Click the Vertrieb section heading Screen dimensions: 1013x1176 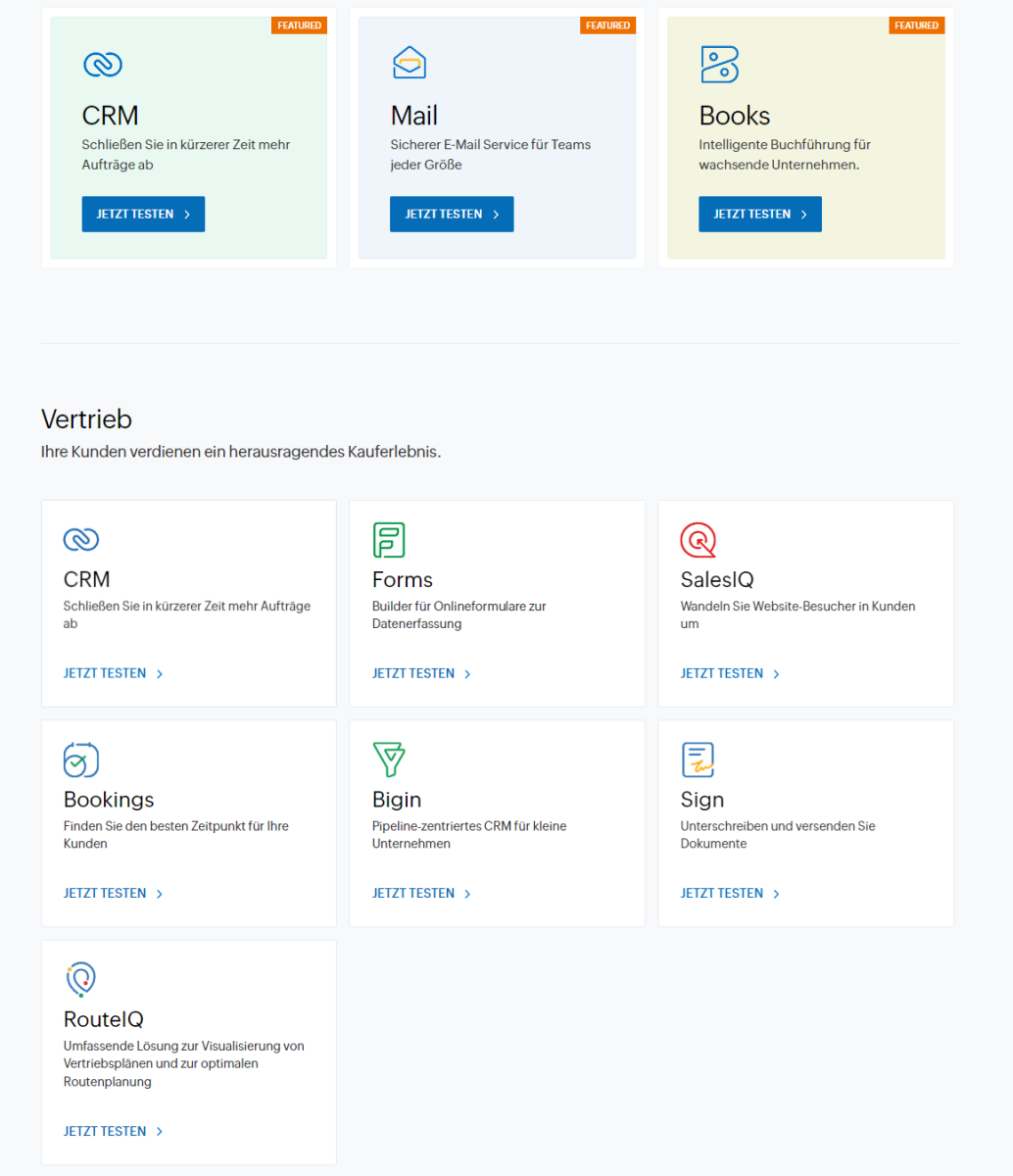coord(86,419)
